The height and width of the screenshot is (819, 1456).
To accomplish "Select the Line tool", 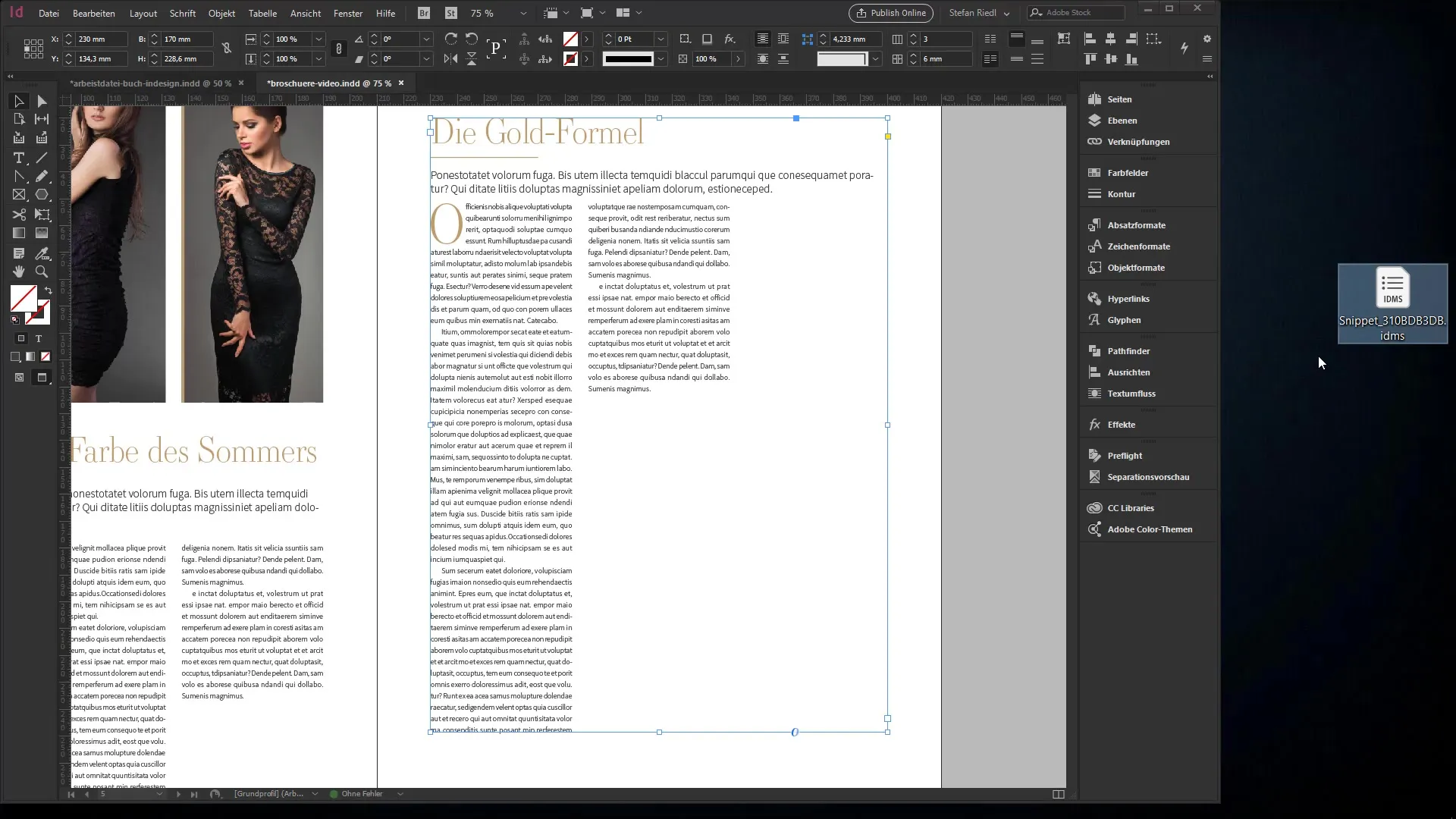I will point(42,158).
